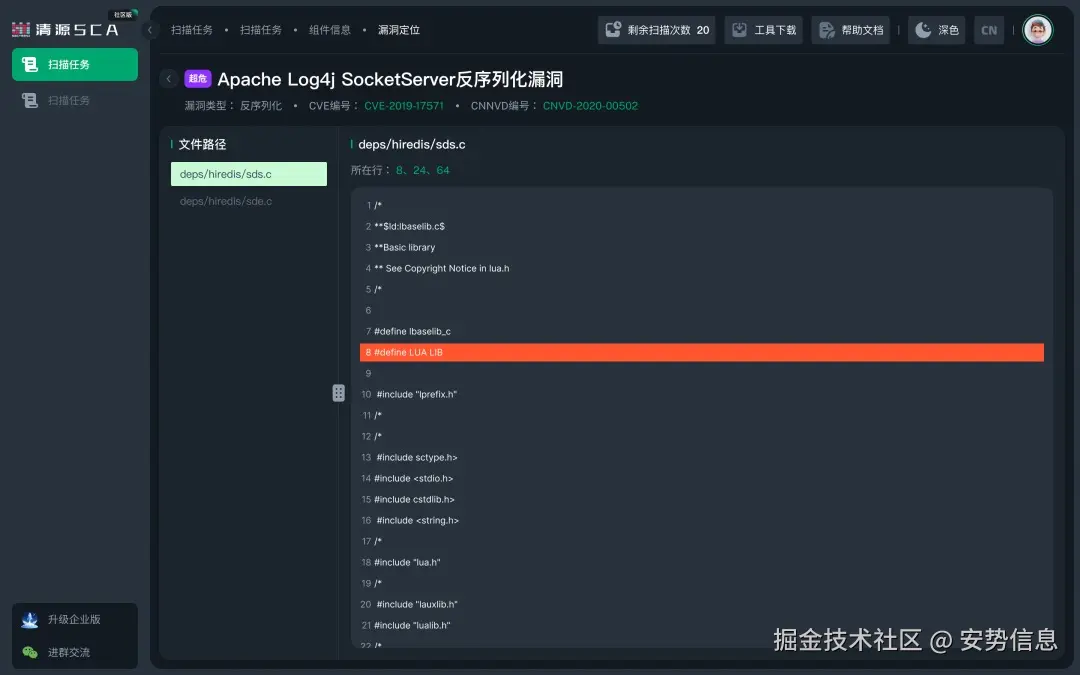1080x675 pixels.
Task: Click highlighted line #define LUA LIB
Action: coord(702,353)
